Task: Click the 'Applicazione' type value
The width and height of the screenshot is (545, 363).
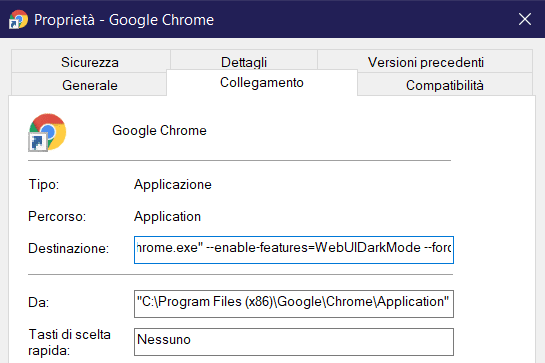Action: point(173,184)
